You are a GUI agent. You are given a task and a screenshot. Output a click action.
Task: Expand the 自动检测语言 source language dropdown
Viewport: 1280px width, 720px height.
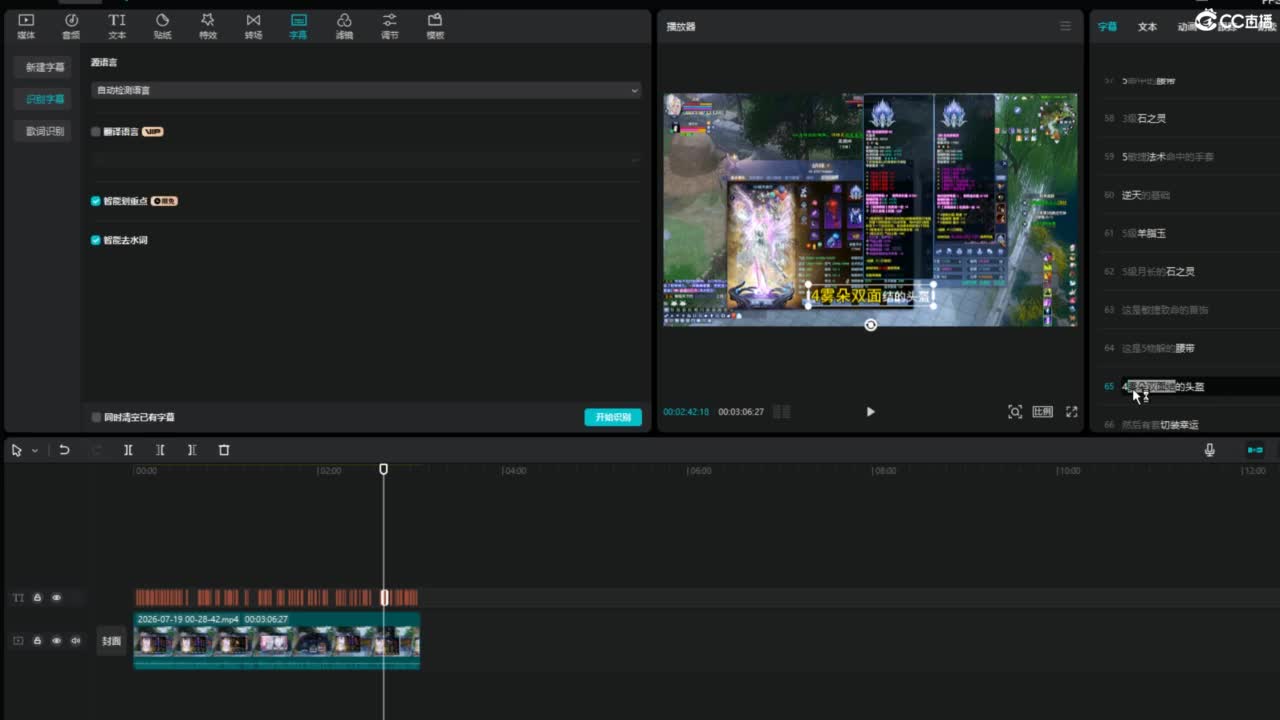click(366, 90)
